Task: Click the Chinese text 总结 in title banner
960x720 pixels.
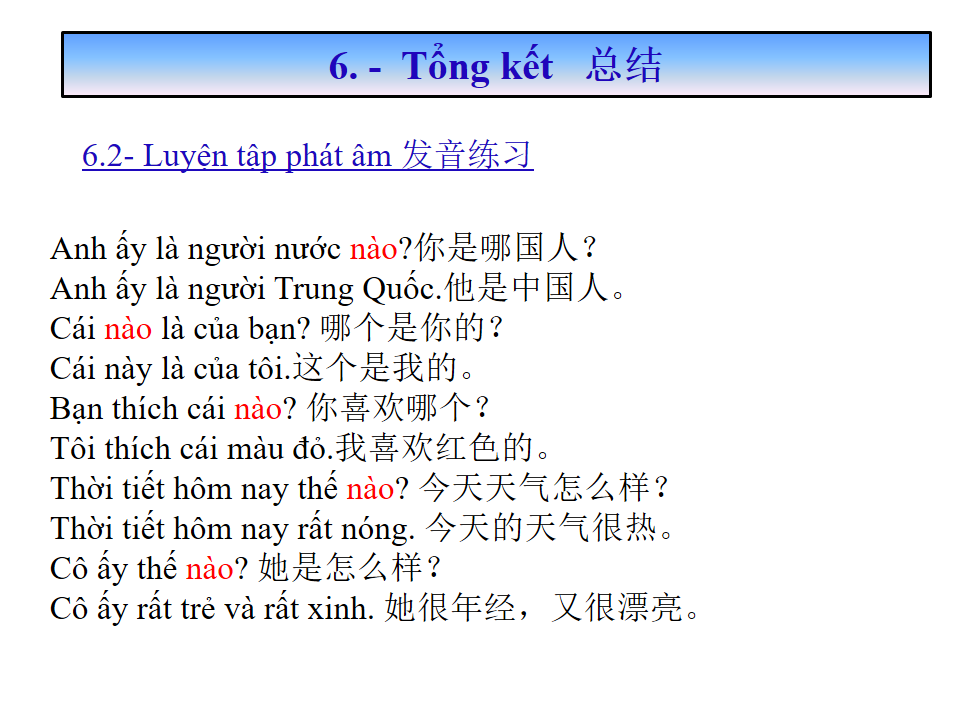Action: tap(624, 66)
